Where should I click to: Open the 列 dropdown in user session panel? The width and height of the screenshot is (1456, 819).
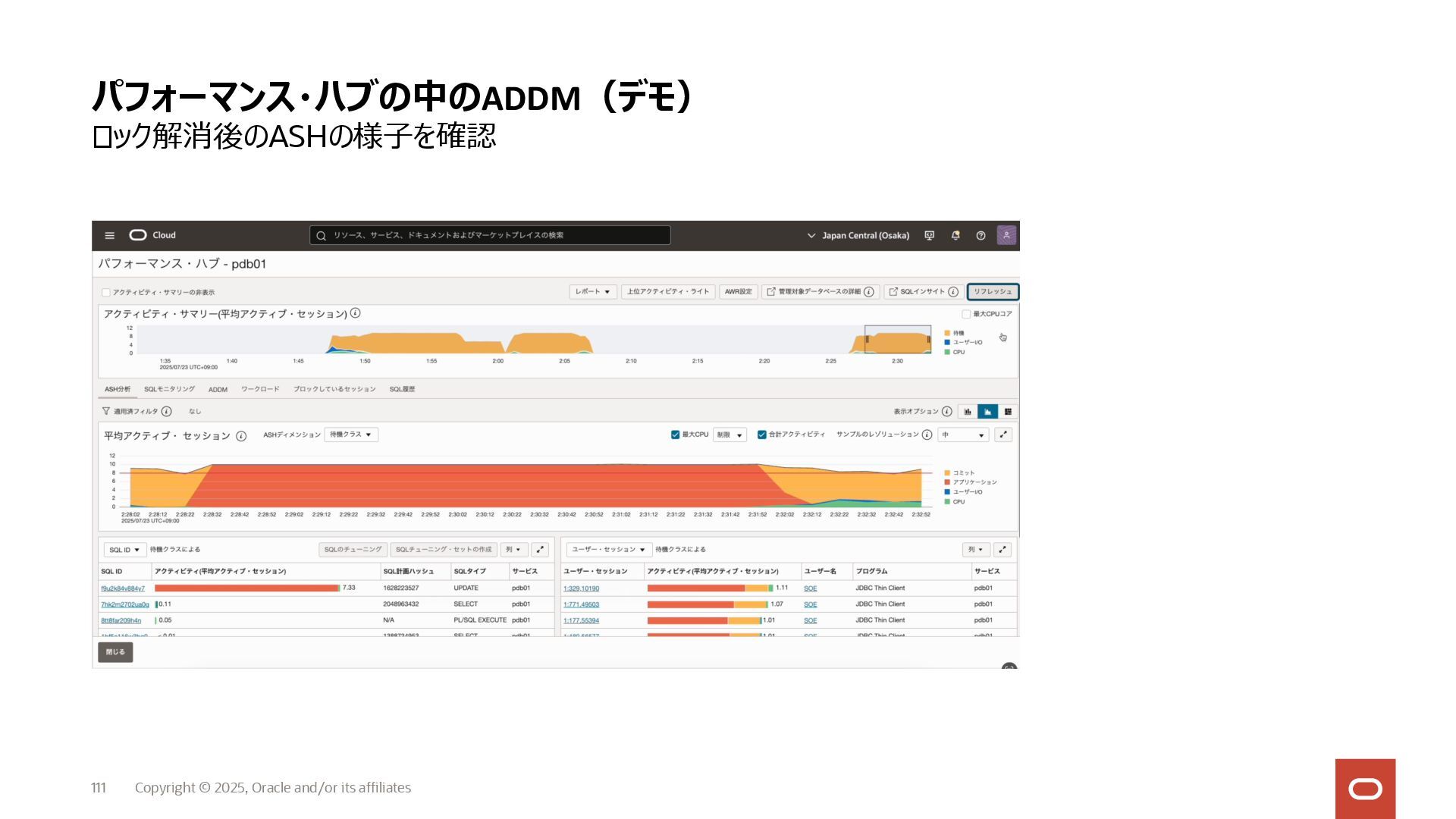pos(976,550)
